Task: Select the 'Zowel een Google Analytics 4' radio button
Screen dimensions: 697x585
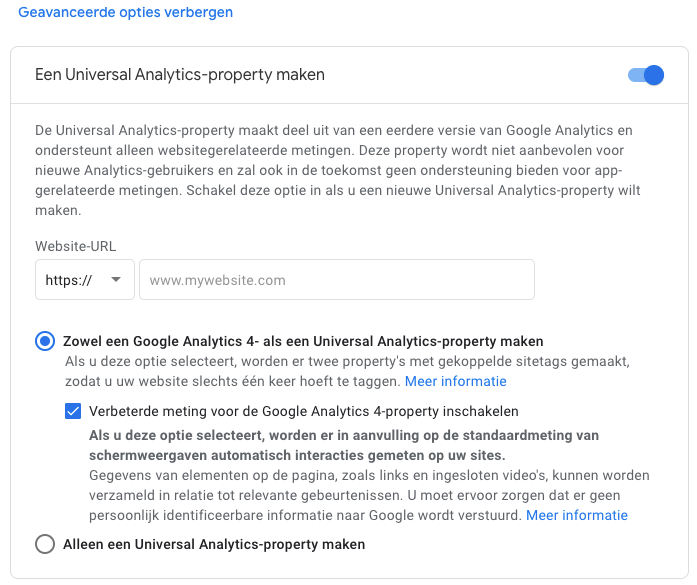Action: point(45,341)
